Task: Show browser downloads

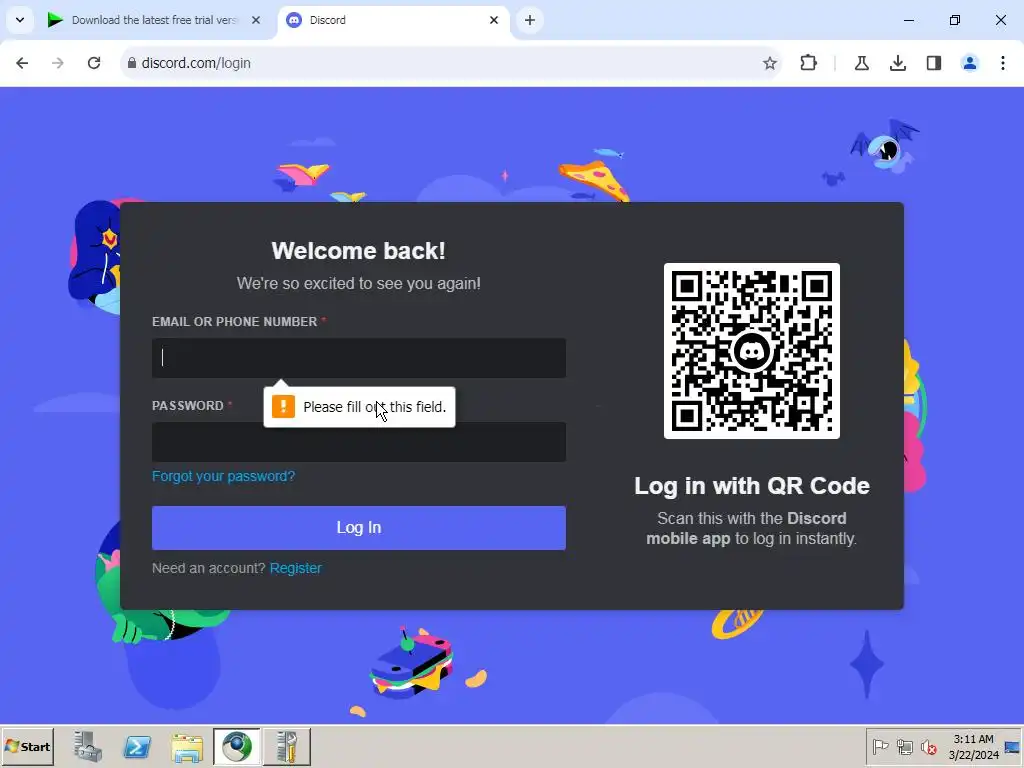Action: [898, 63]
